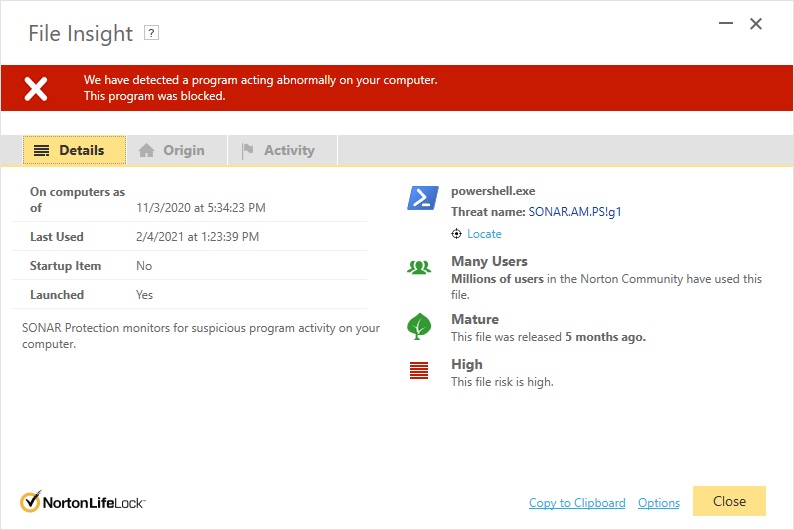Click the Locate link

point(484,234)
